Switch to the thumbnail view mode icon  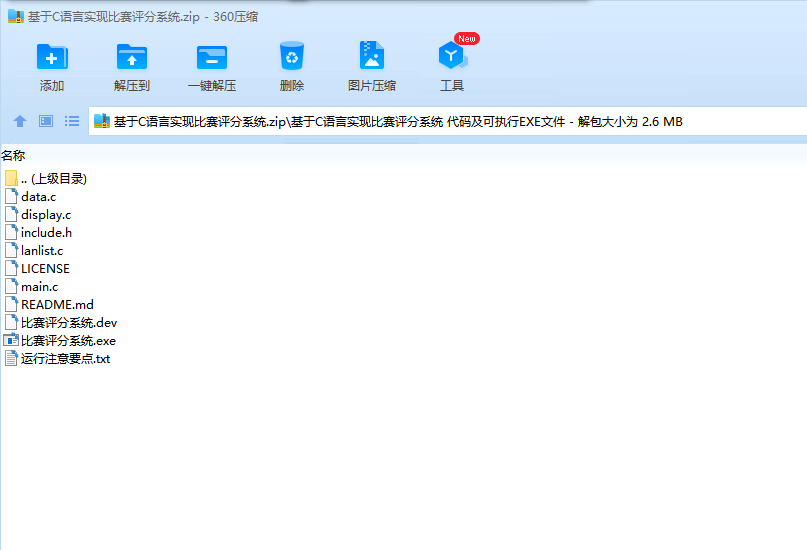point(46,121)
